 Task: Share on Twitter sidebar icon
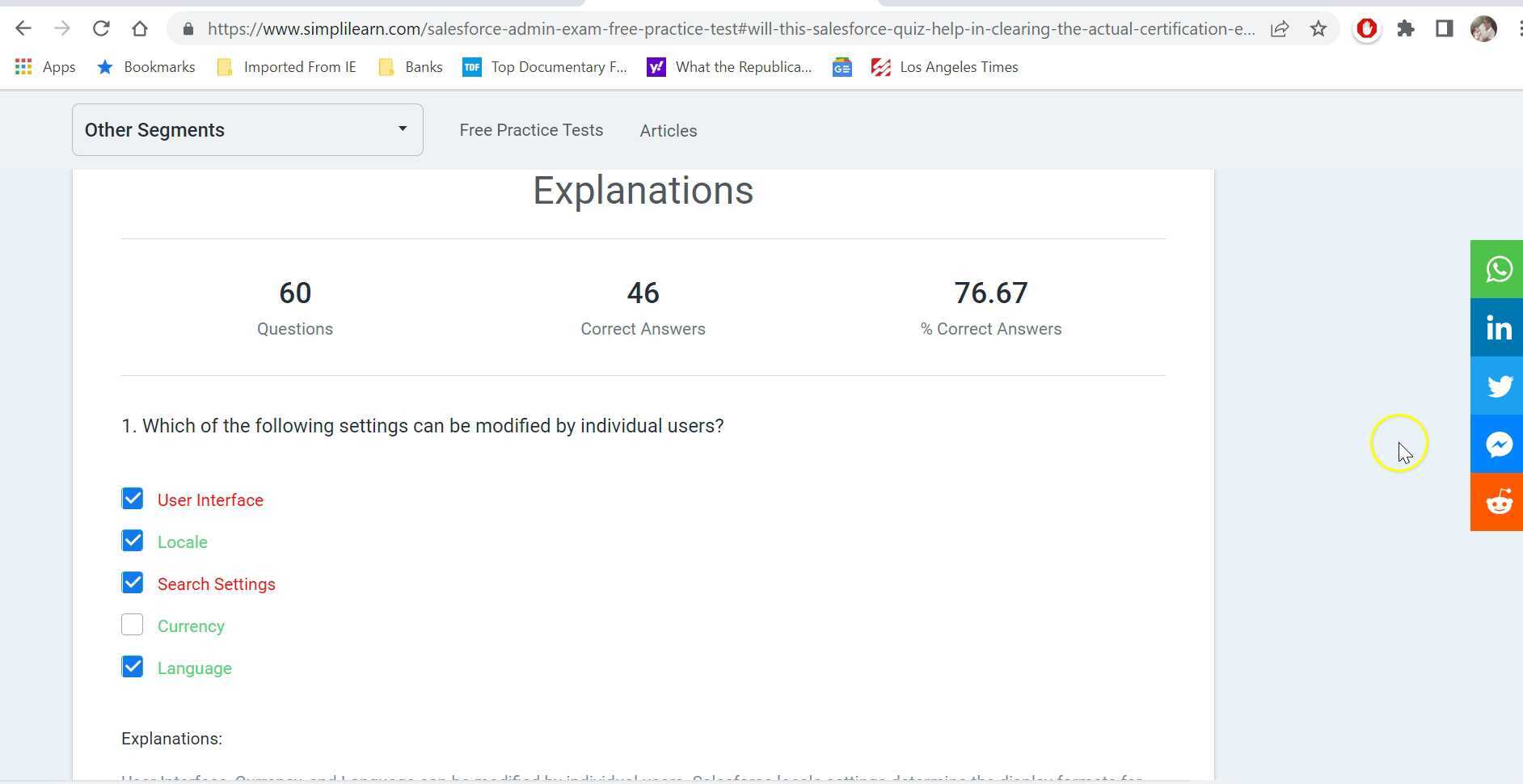pyautogui.click(x=1497, y=386)
